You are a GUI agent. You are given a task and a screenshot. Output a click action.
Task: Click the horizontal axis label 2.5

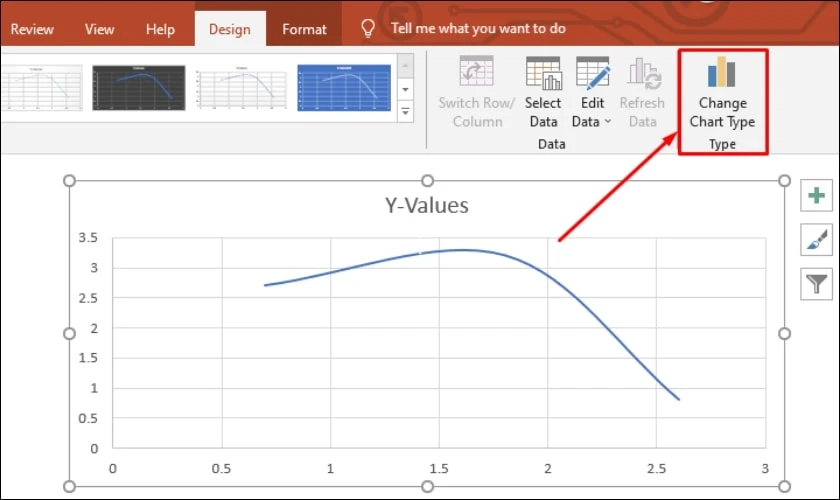pyautogui.click(x=656, y=469)
